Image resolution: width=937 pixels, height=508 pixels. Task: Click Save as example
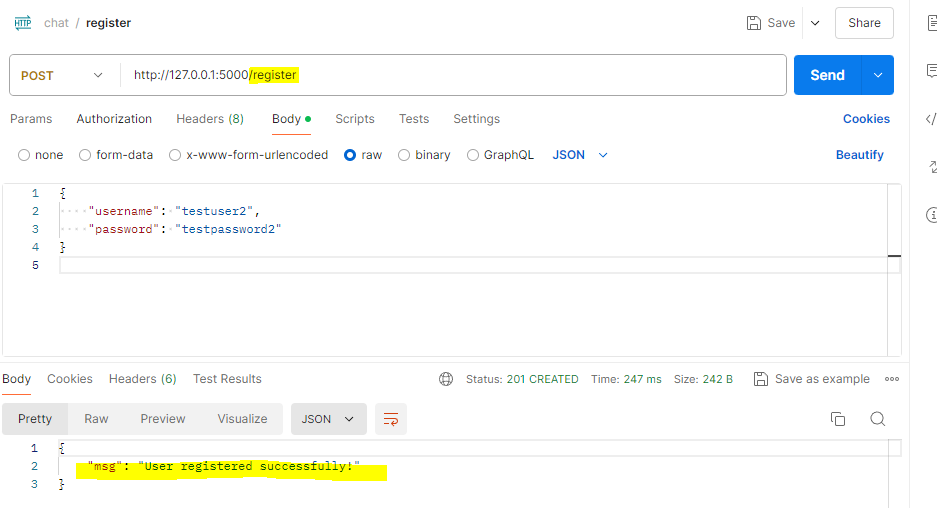(x=822, y=379)
